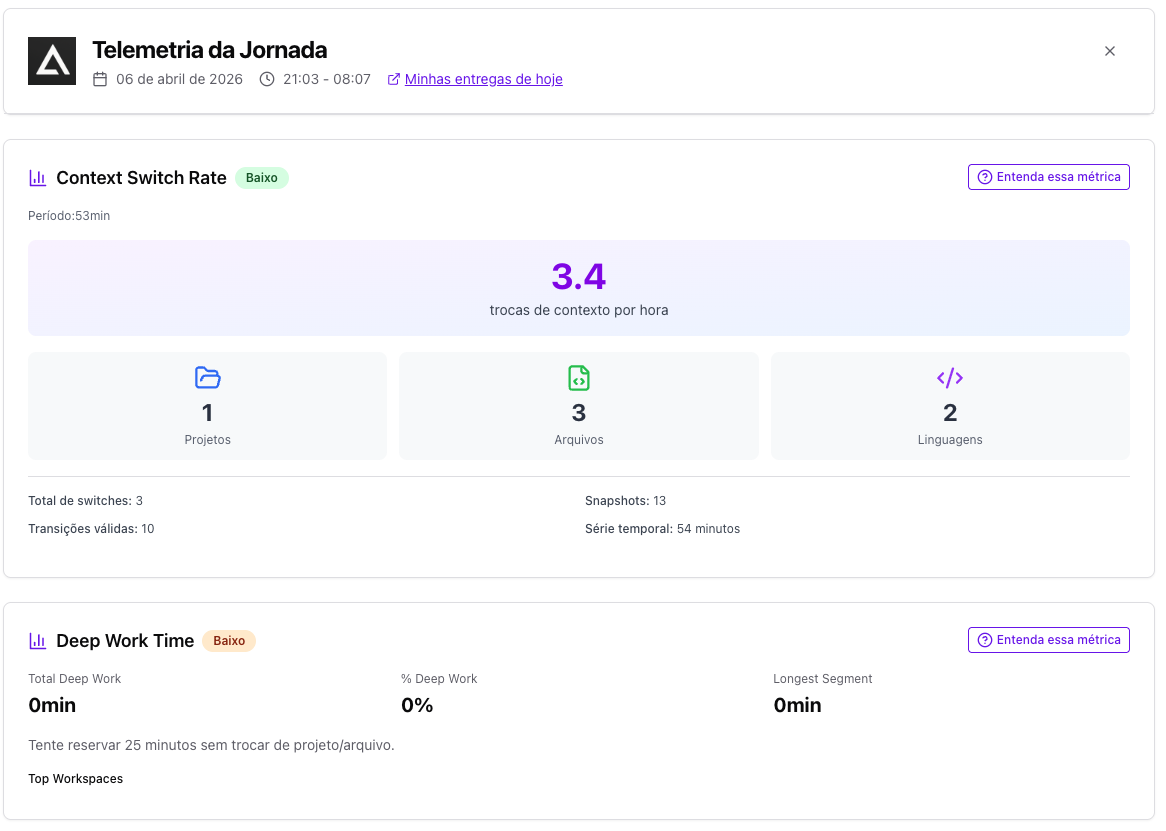Click the chart icon next to Deep Work Time
This screenshot has width=1166, height=831.
pyautogui.click(x=37, y=641)
